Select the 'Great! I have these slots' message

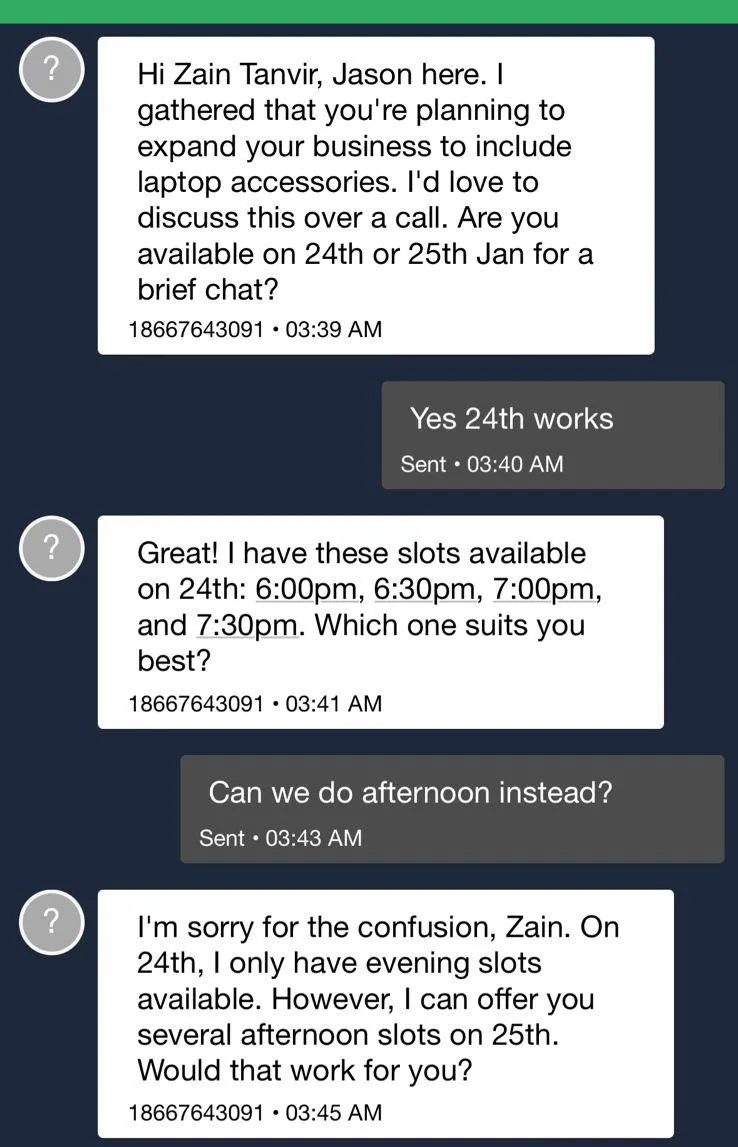(x=381, y=622)
